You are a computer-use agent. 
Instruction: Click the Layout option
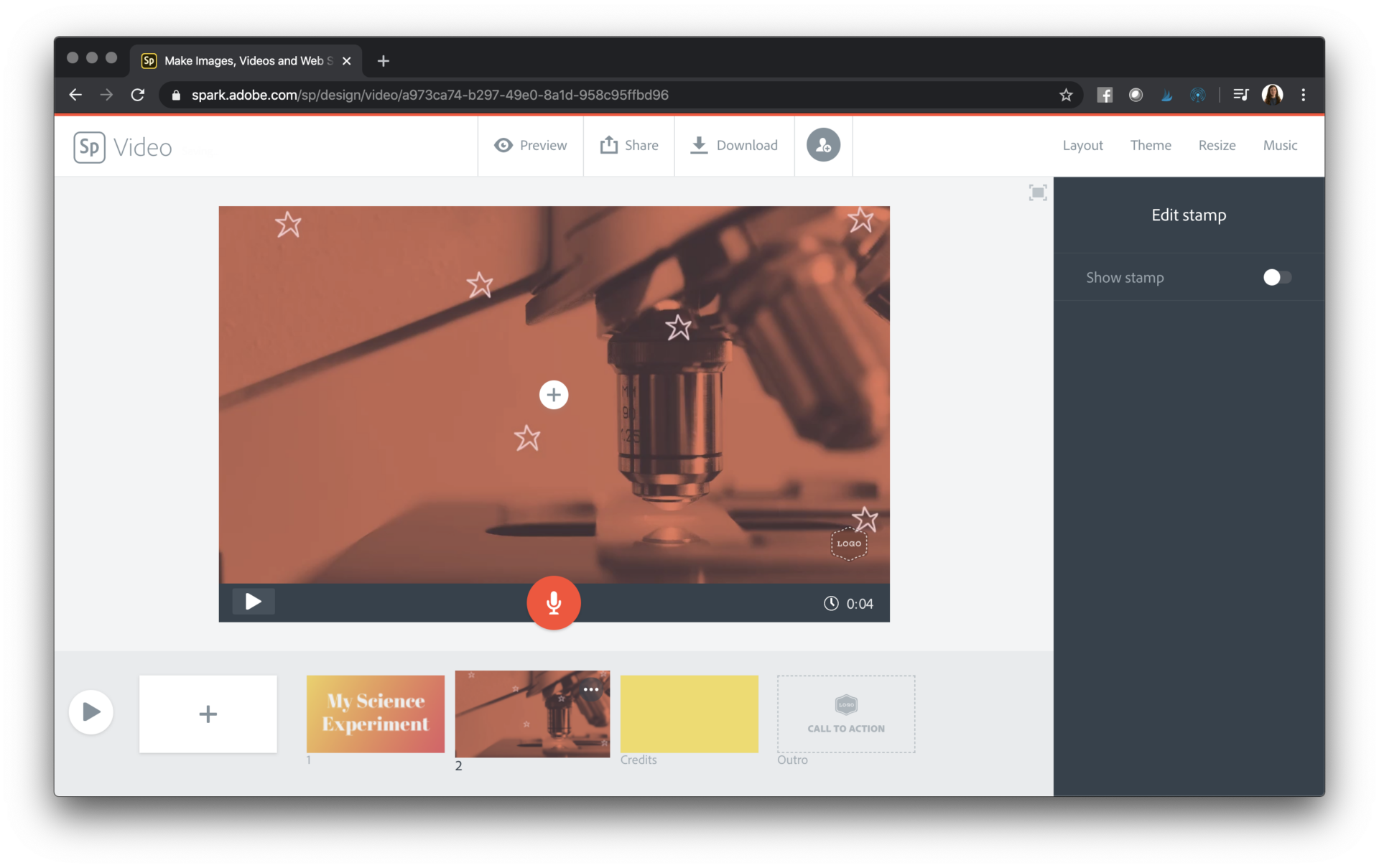(x=1082, y=145)
